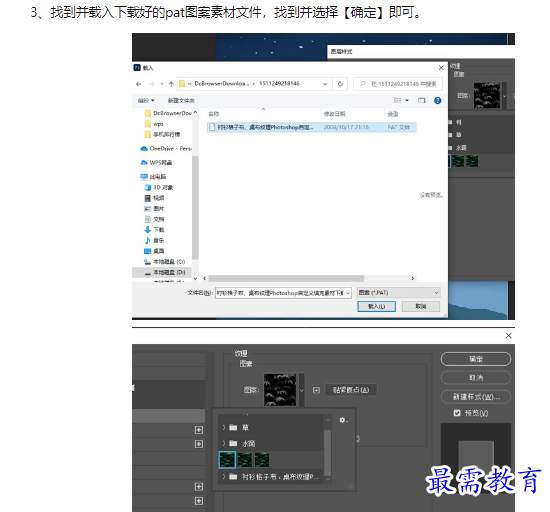Click pattern picker scrollbar up arrow
Viewport: 550px width, 512px height.
tap(328, 420)
